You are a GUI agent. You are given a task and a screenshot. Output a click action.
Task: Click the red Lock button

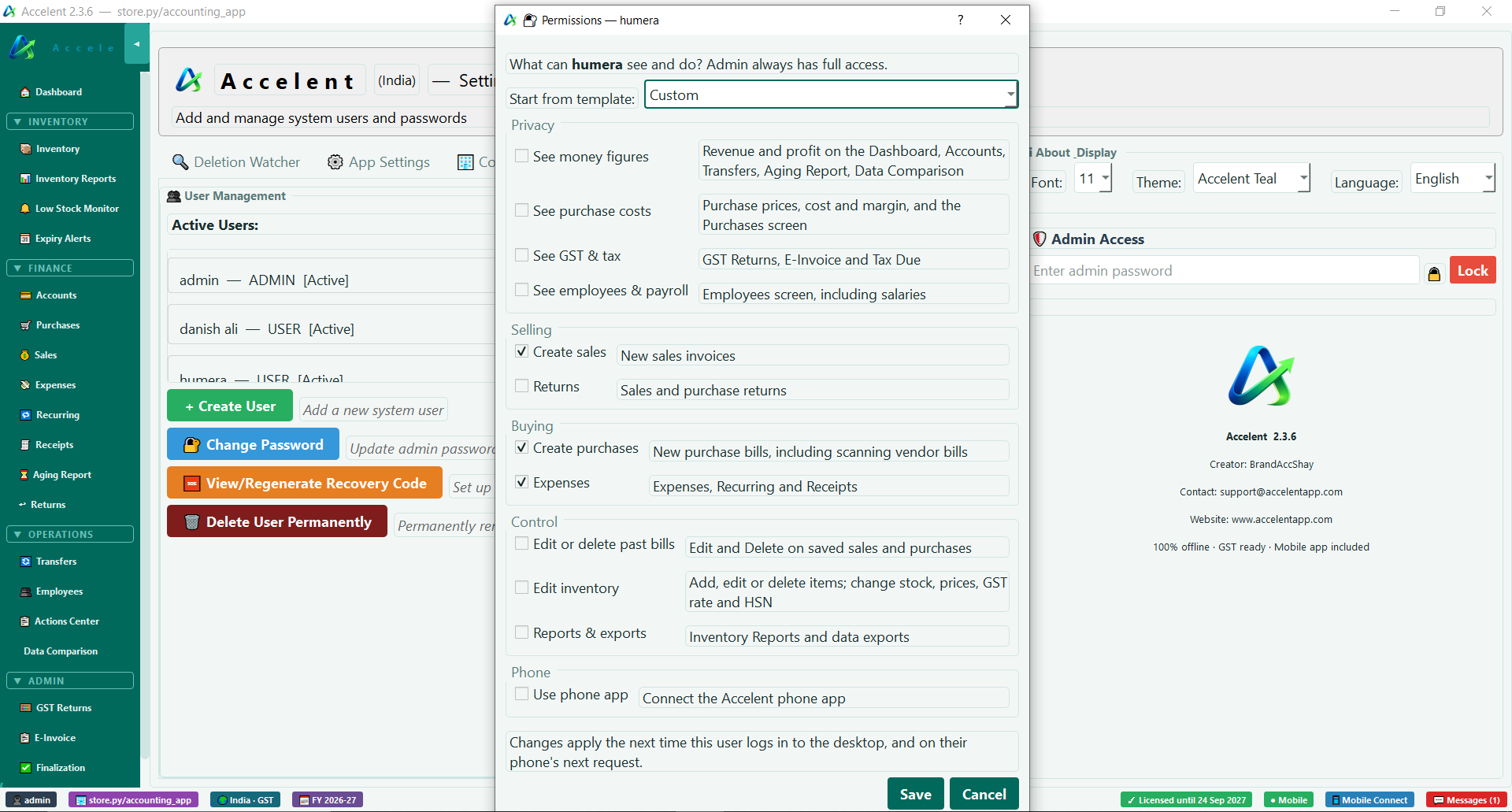(1473, 271)
